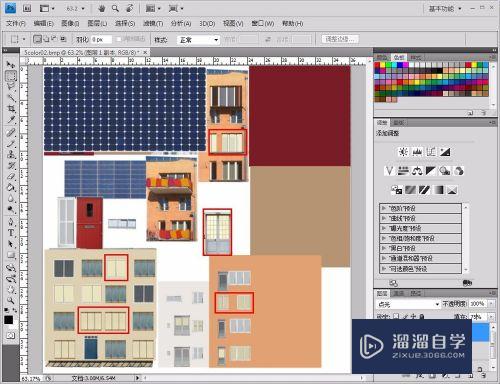Select the Paint Bucket tool
The height and width of the screenshot is (384, 500).
(11, 187)
